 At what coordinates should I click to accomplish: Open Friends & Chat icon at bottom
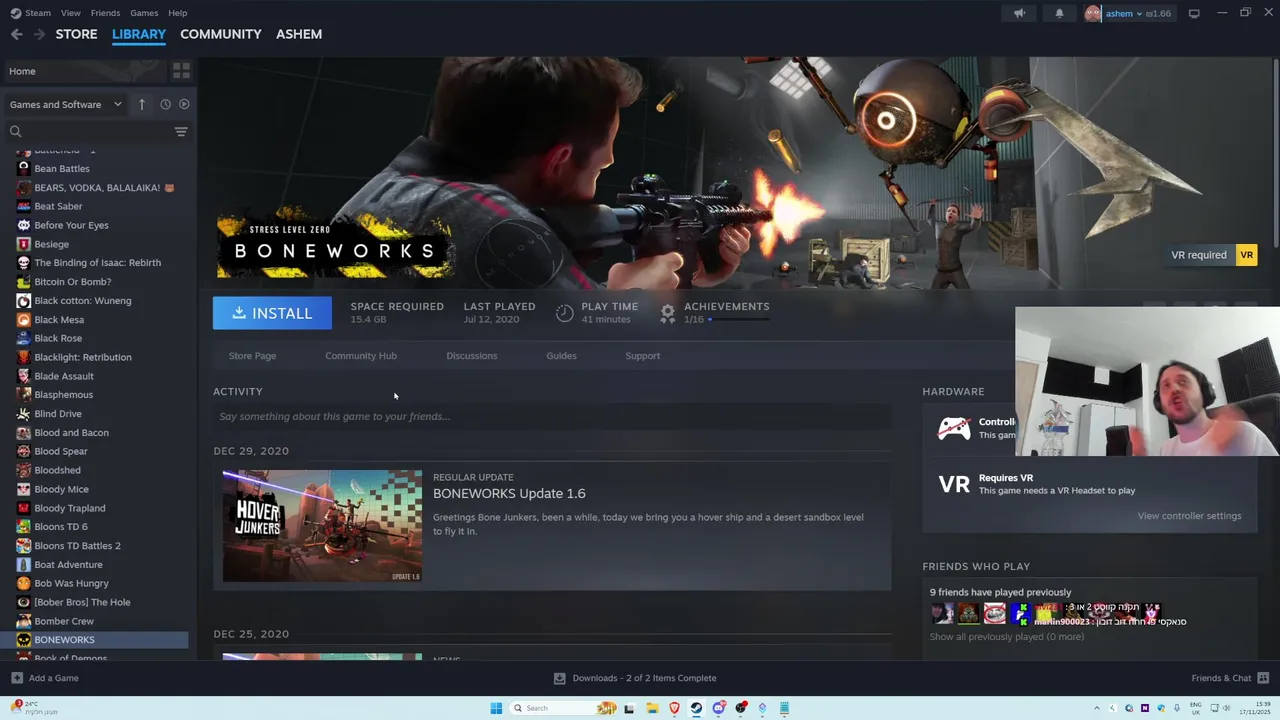pyautogui.click(x=1263, y=678)
